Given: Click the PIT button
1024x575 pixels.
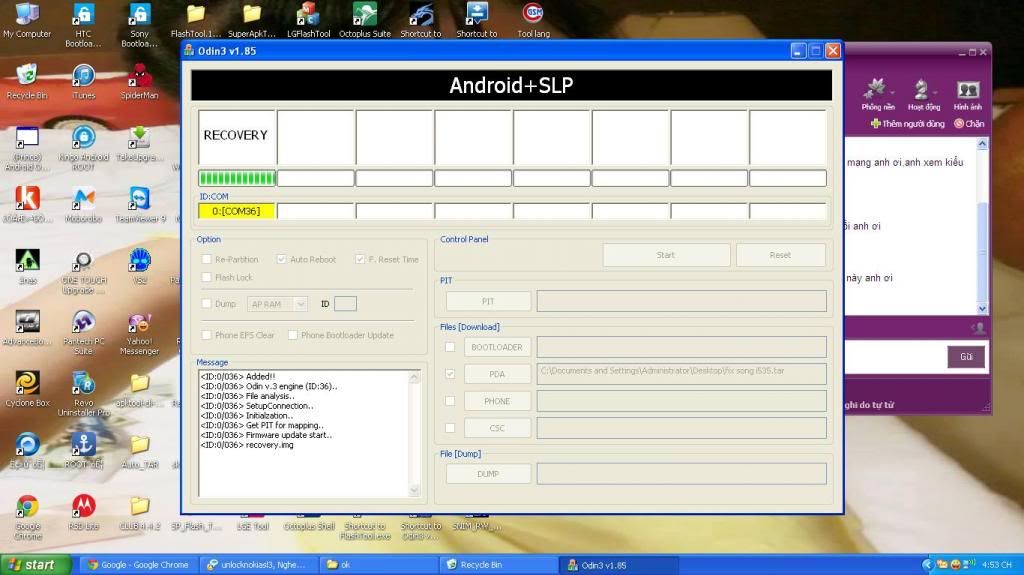Looking at the screenshot, I should click(488, 301).
